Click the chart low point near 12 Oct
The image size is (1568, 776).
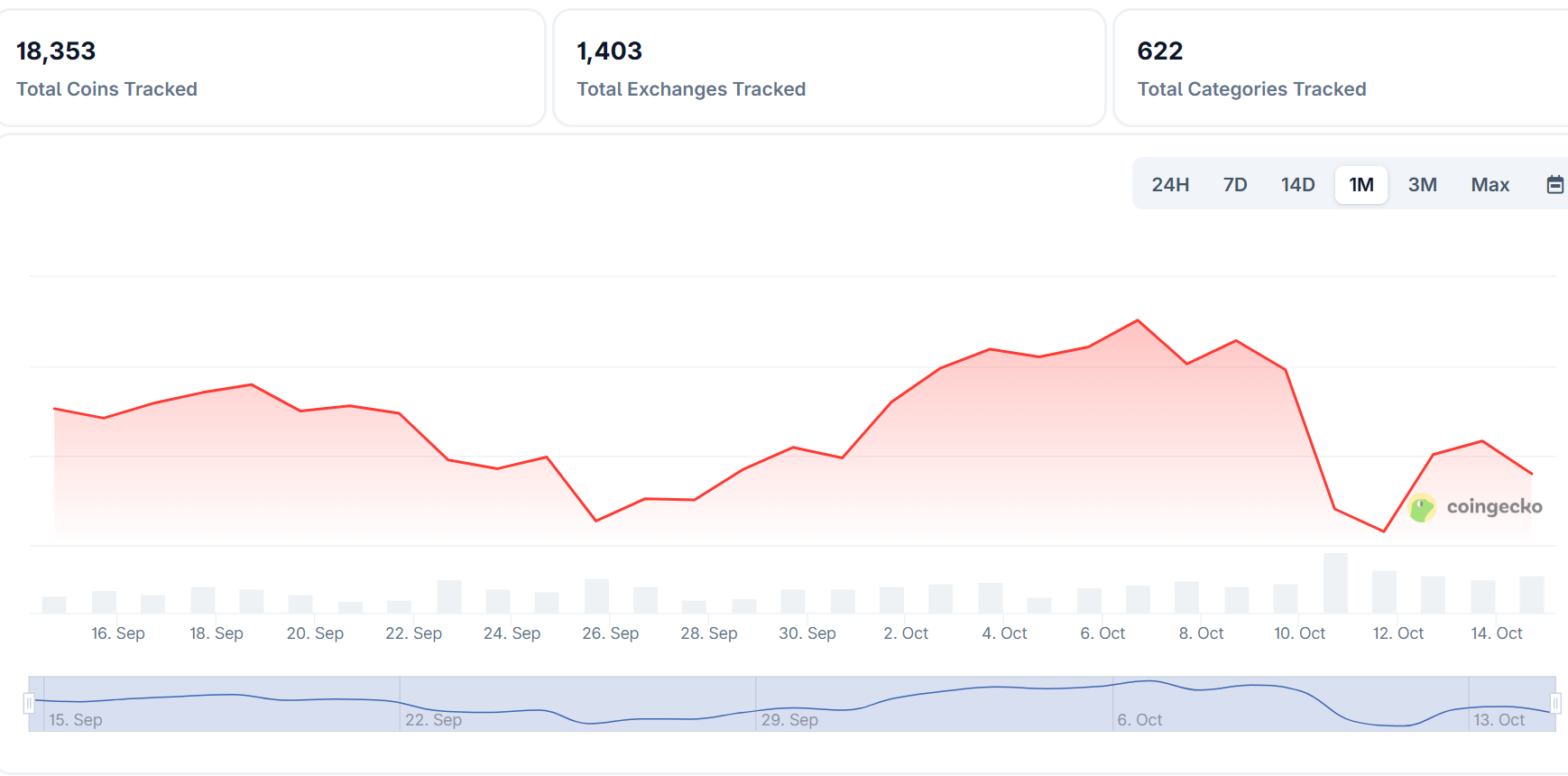coord(1384,531)
